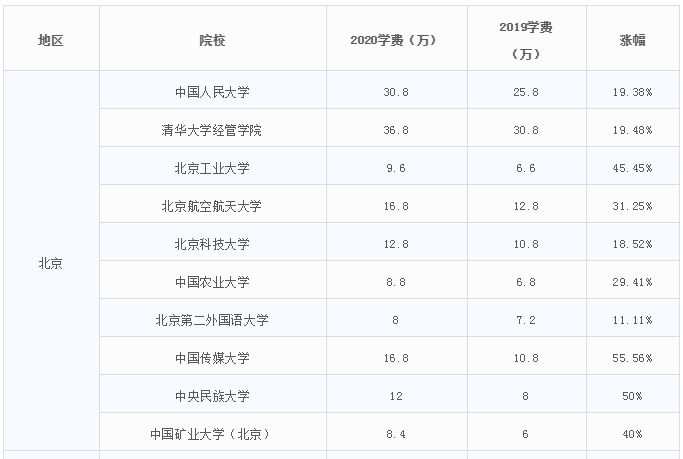Click 9.6 tuition for 北京工业大学
This screenshot has height=459, width=683.
(x=396, y=168)
